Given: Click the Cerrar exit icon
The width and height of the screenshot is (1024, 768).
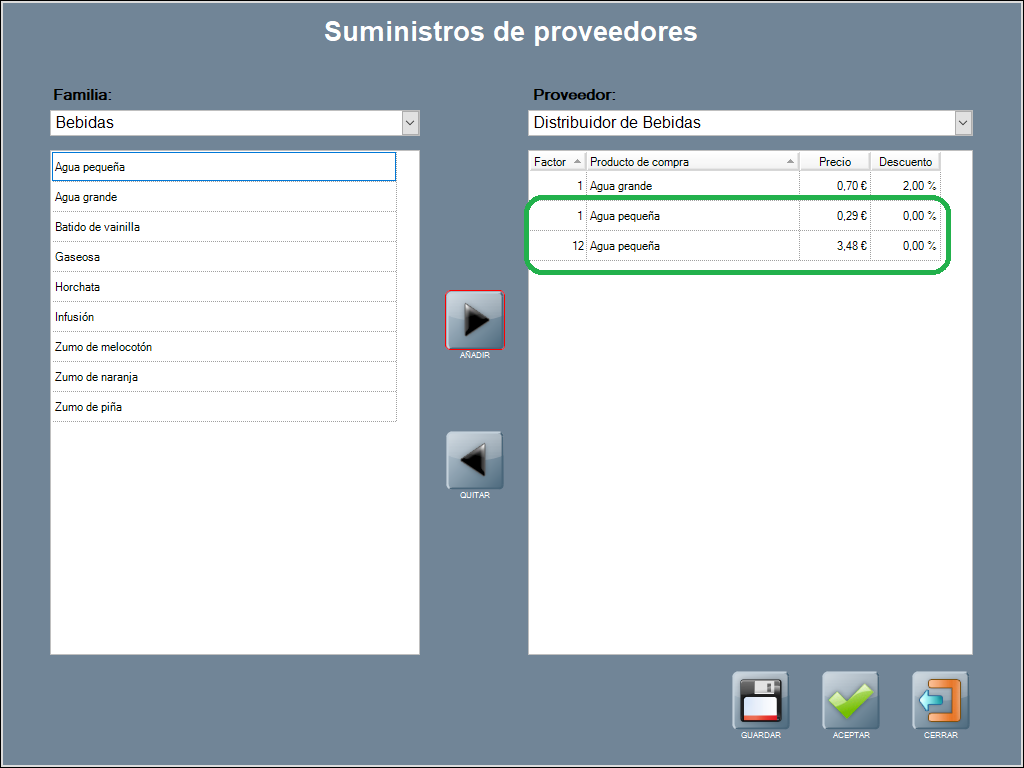Looking at the screenshot, I should tap(940, 701).
